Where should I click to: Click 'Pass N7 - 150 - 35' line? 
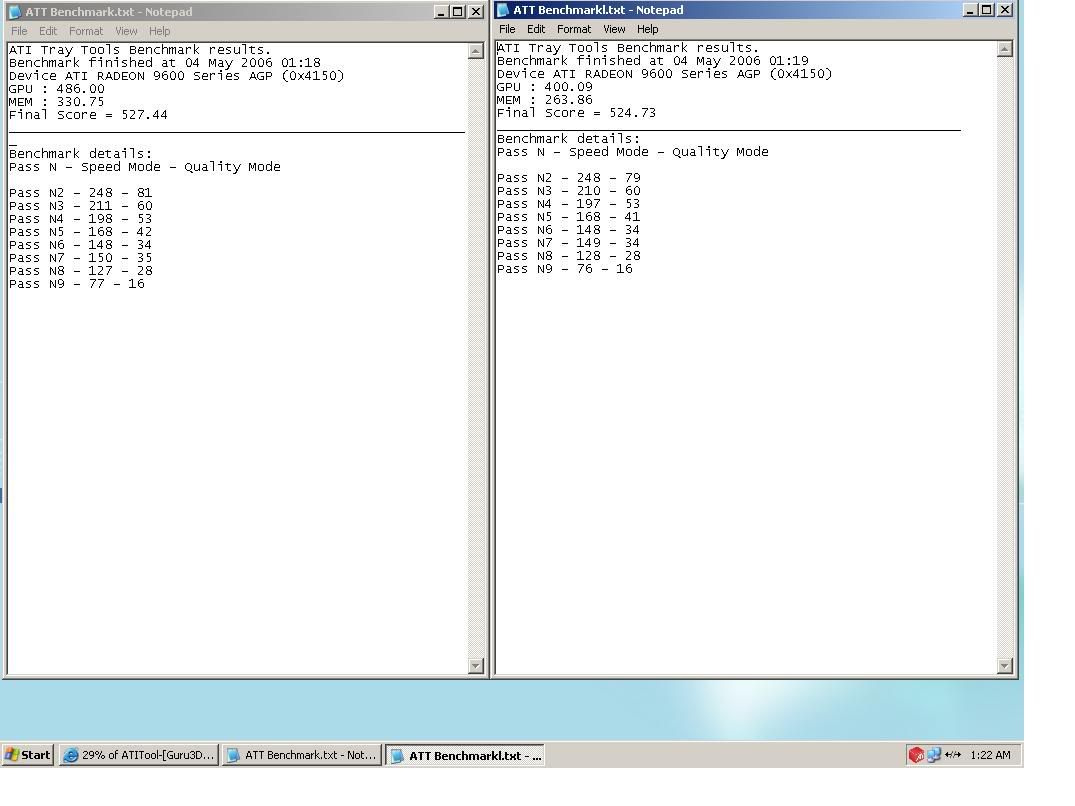(x=81, y=258)
